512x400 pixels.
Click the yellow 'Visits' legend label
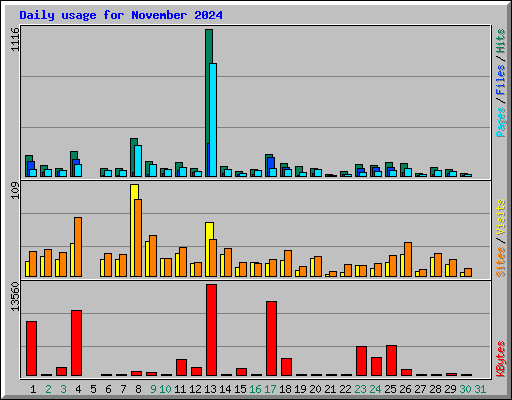pos(501,218)
